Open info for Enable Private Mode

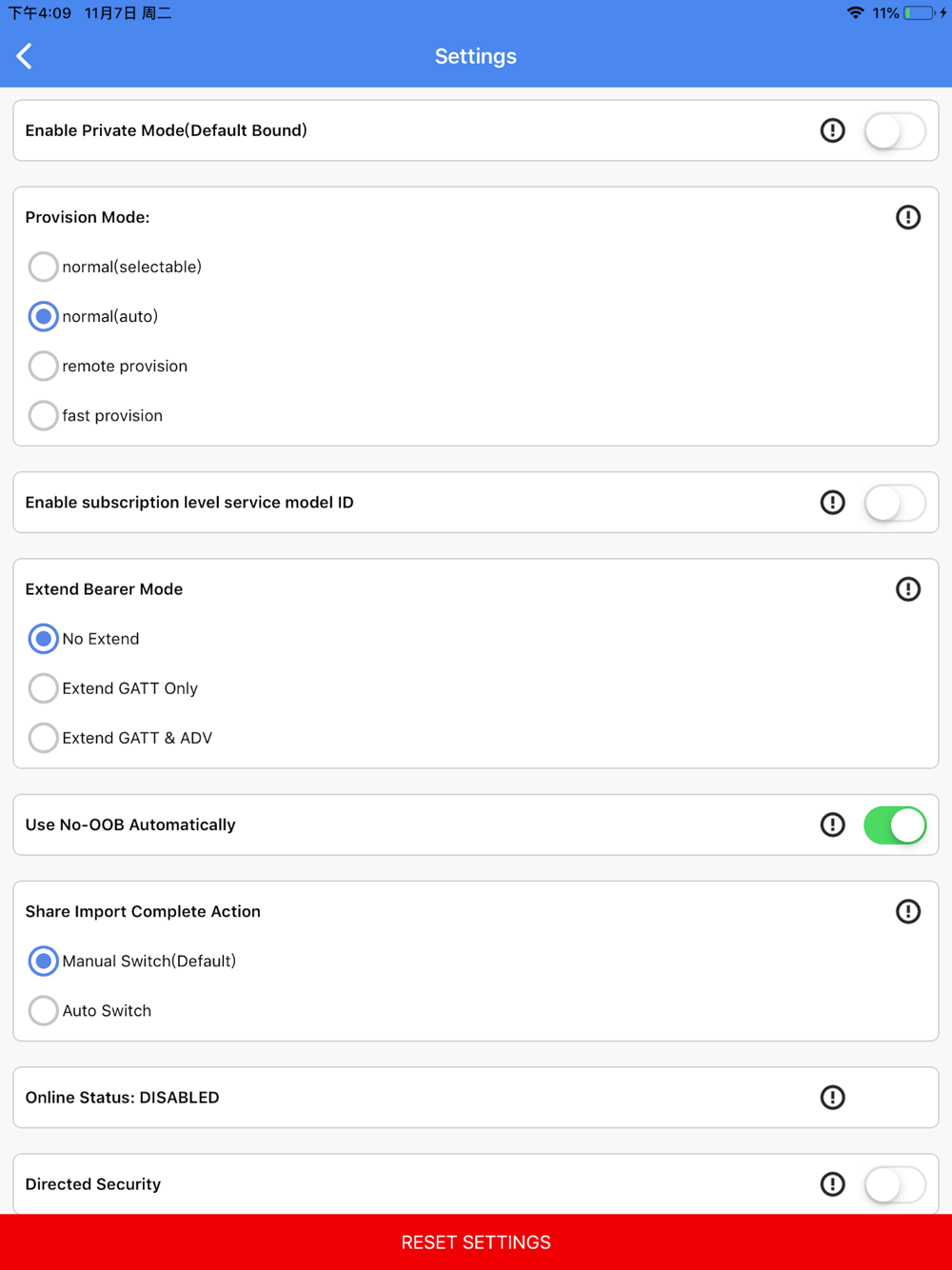[832, 130]
